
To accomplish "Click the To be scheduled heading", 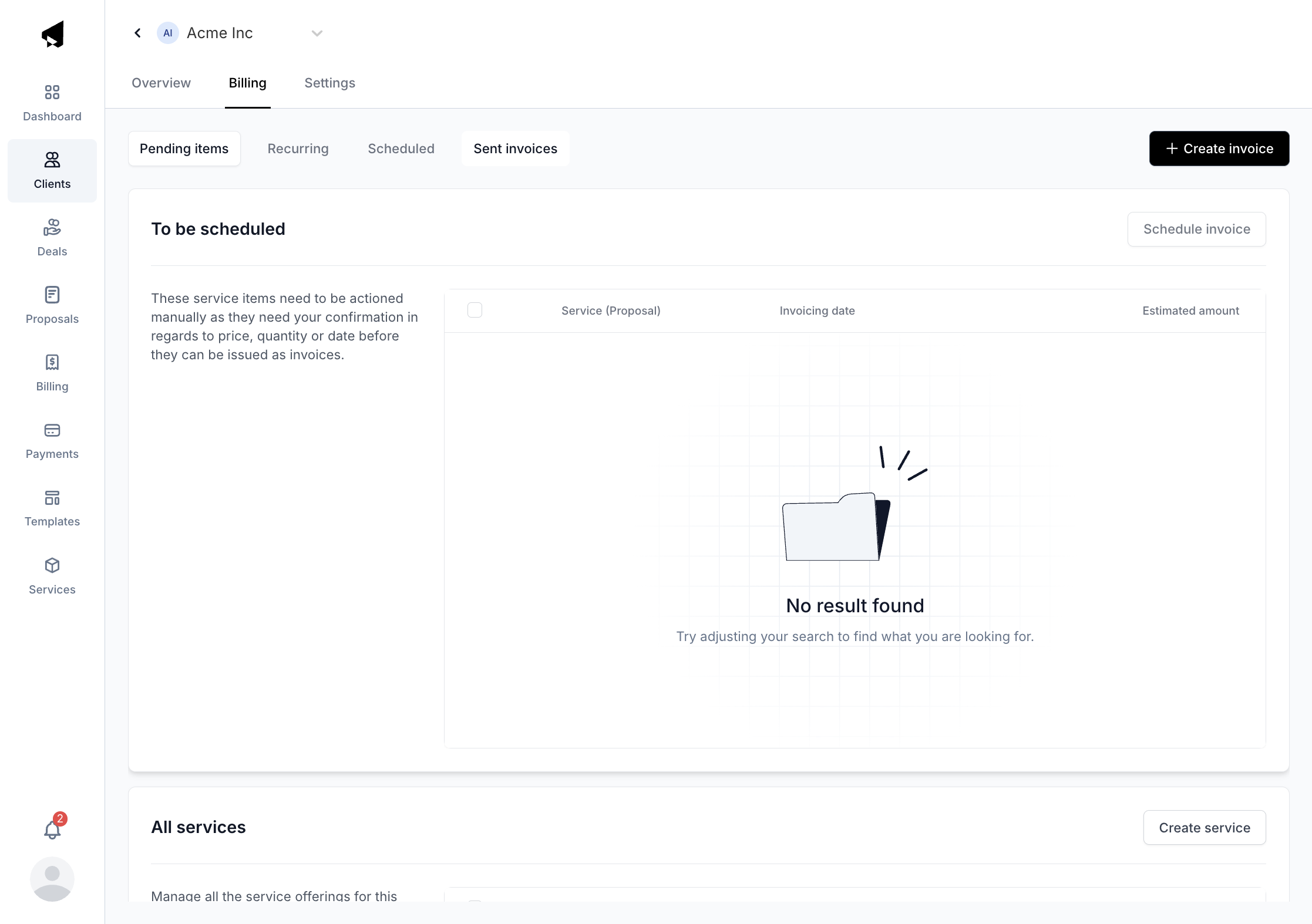I will tap(218, 229).
